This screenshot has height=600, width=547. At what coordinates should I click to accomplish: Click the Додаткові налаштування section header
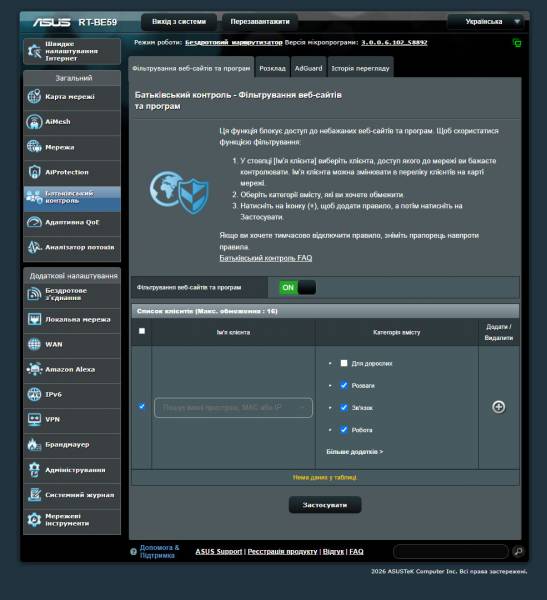pyautogui.click(x=74, y=276)
